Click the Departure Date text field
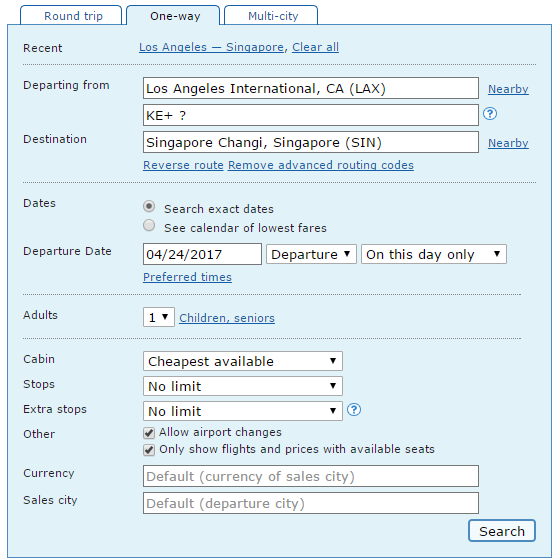The height and width of the screenshot is (559, 554). [202, 254]
